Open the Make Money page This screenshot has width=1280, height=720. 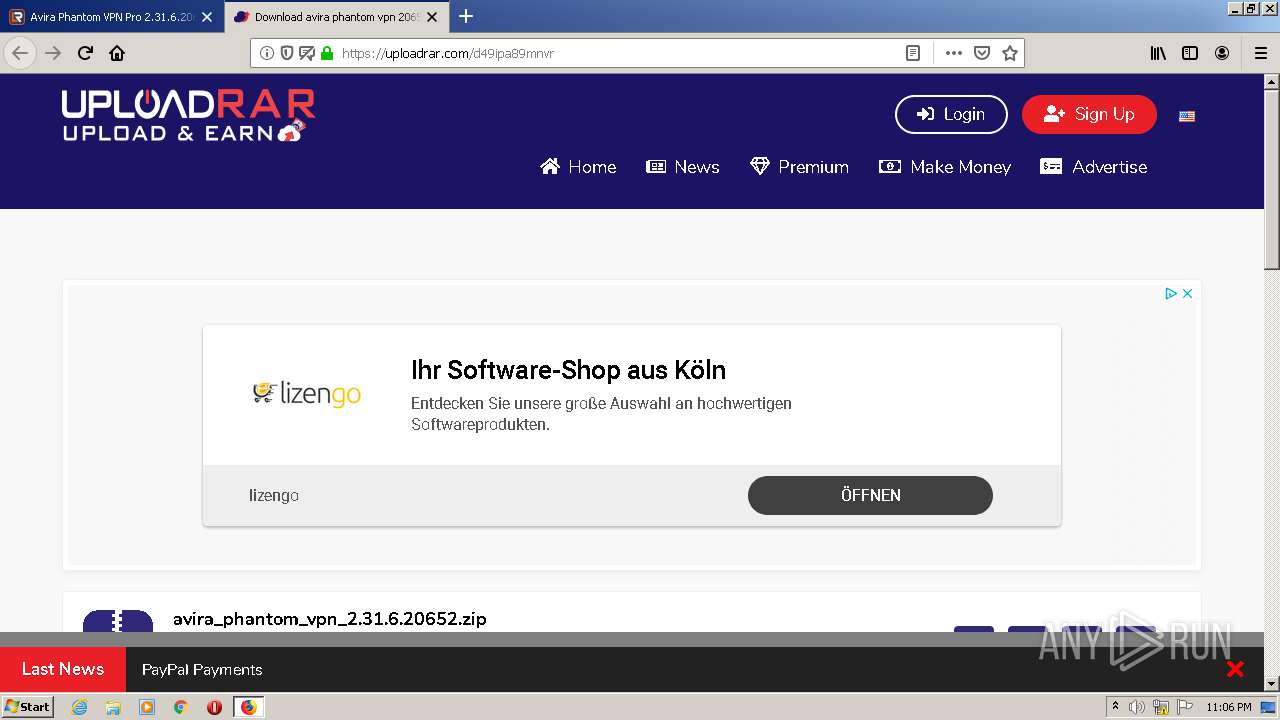pyautogui.click(x=945, y=167)
